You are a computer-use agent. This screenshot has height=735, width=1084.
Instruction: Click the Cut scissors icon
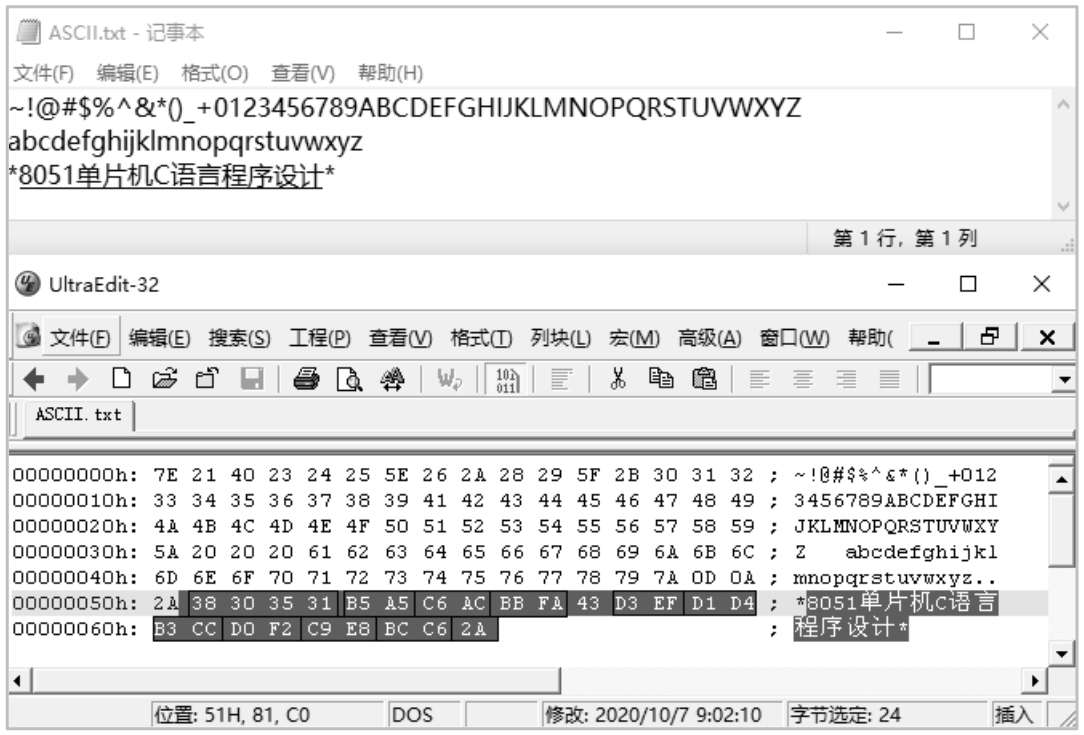(x=617, y=379)
